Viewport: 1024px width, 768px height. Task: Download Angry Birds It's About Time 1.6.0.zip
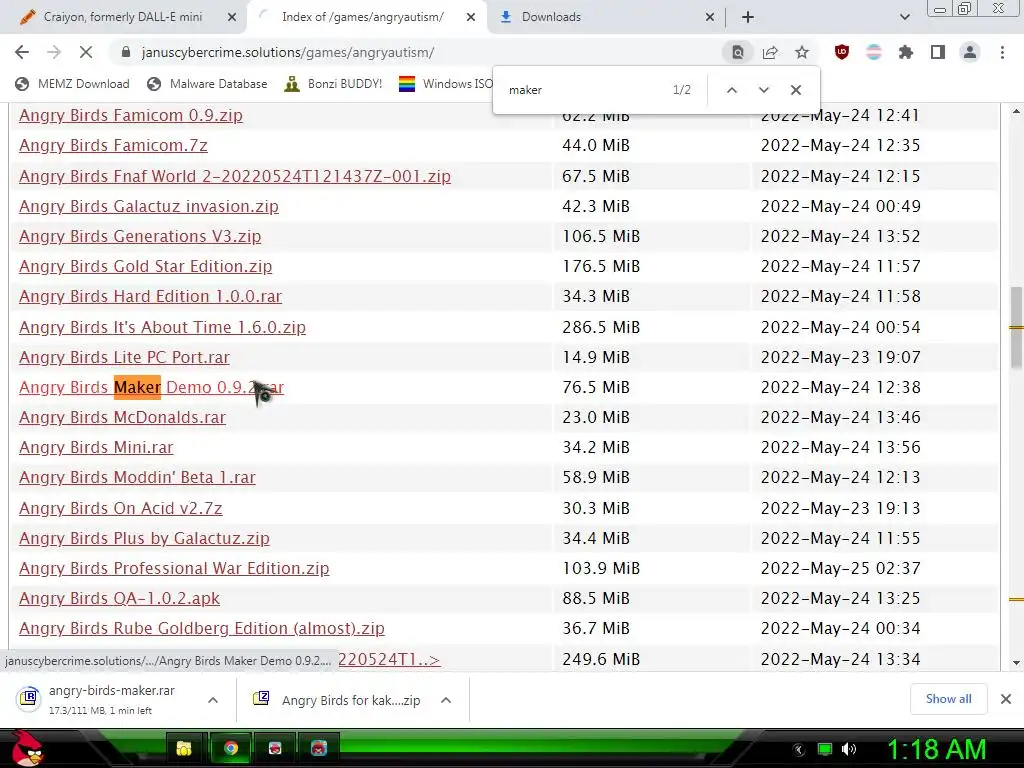[x=162, y=327]
